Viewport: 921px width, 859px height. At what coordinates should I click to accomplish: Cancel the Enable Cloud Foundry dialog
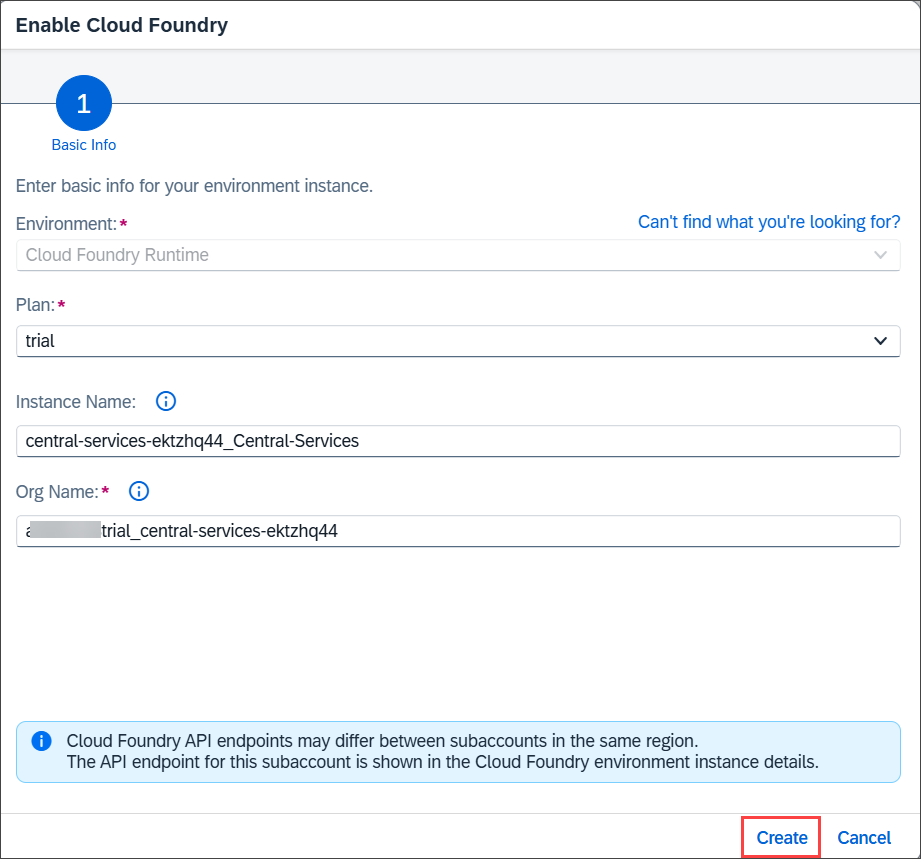click(863, 837)
